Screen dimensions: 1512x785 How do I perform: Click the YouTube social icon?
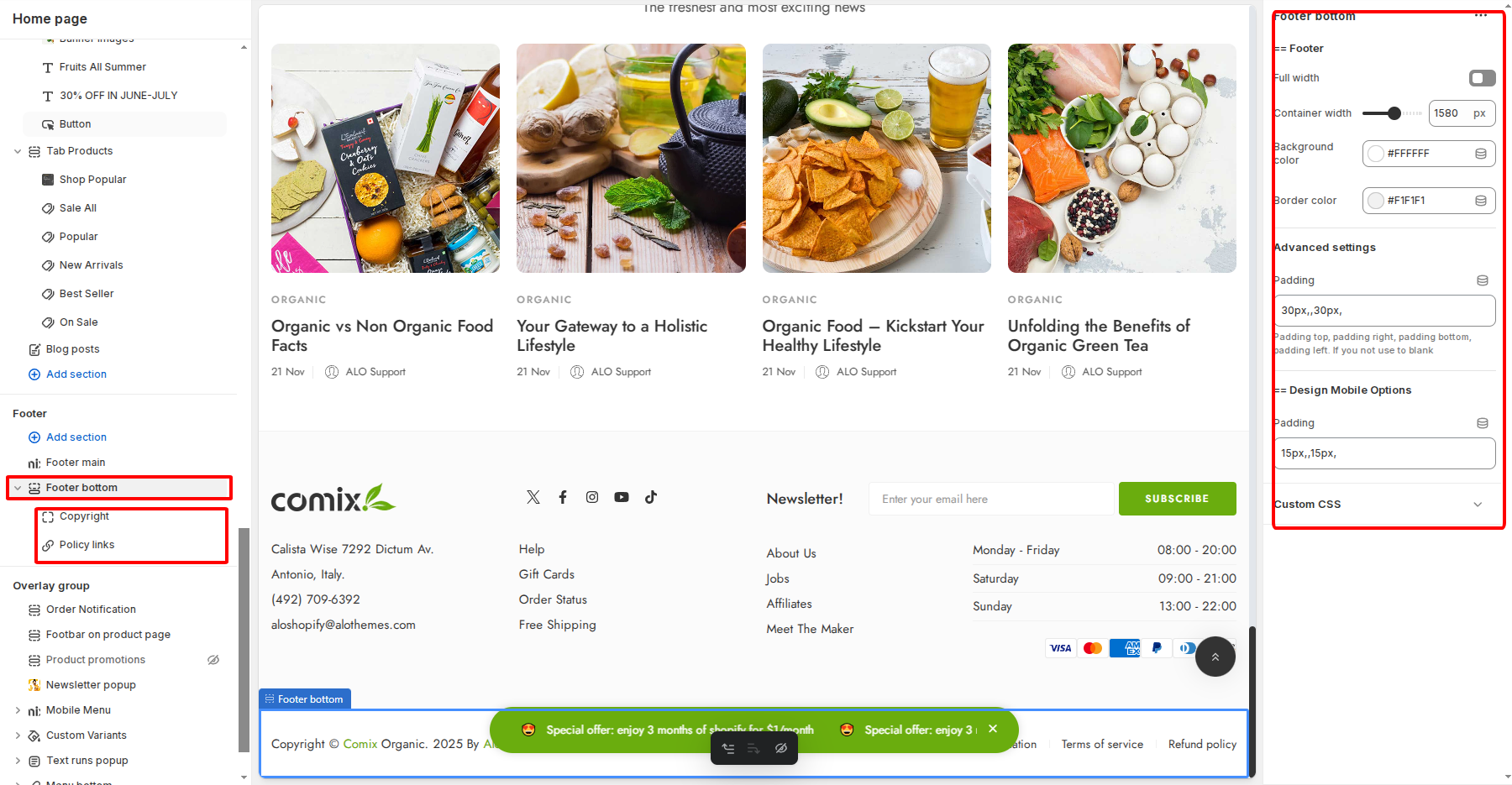click(622, 497)
